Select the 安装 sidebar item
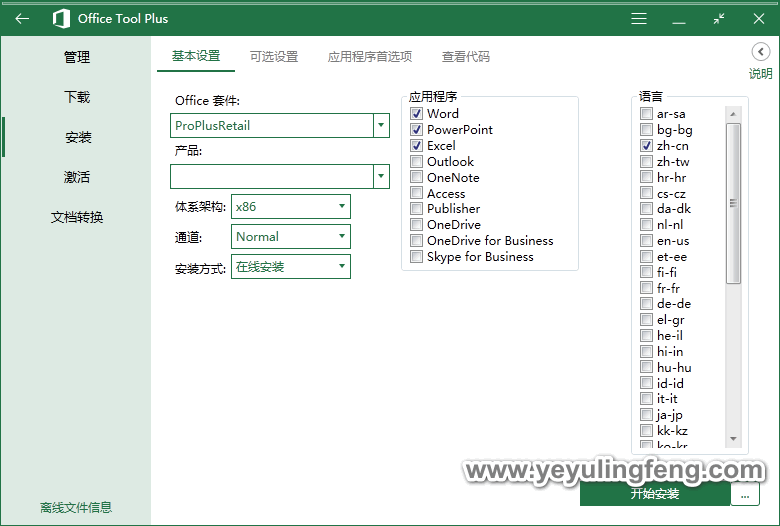 tap(77, 137)
